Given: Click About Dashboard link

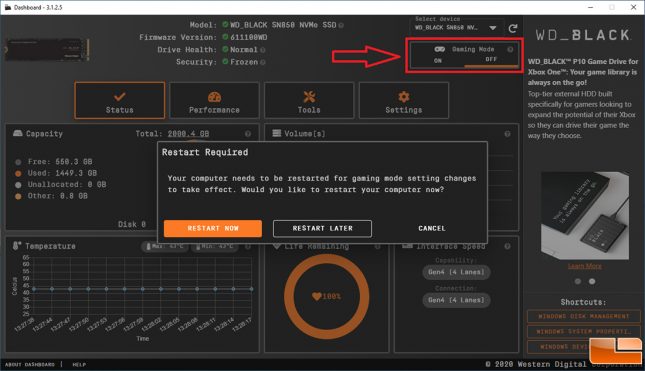Looking at the screenshot, I should pos(30,364).
